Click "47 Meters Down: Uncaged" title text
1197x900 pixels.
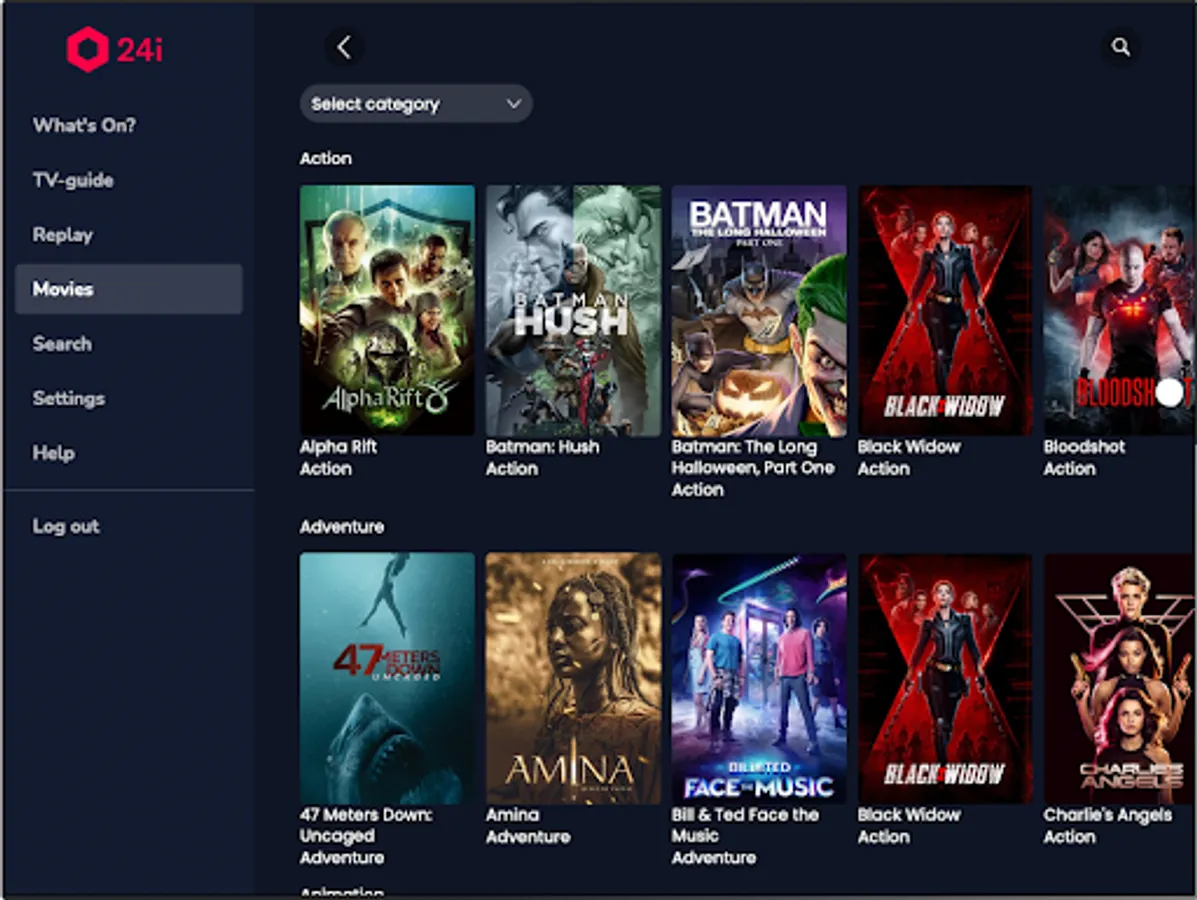tap(366, 825)
